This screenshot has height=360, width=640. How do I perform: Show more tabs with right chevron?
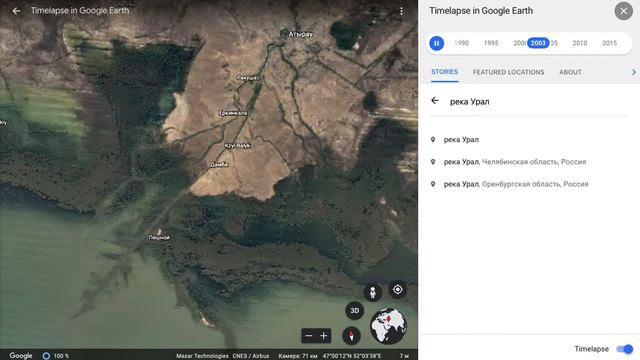click(x=633, y=72)
